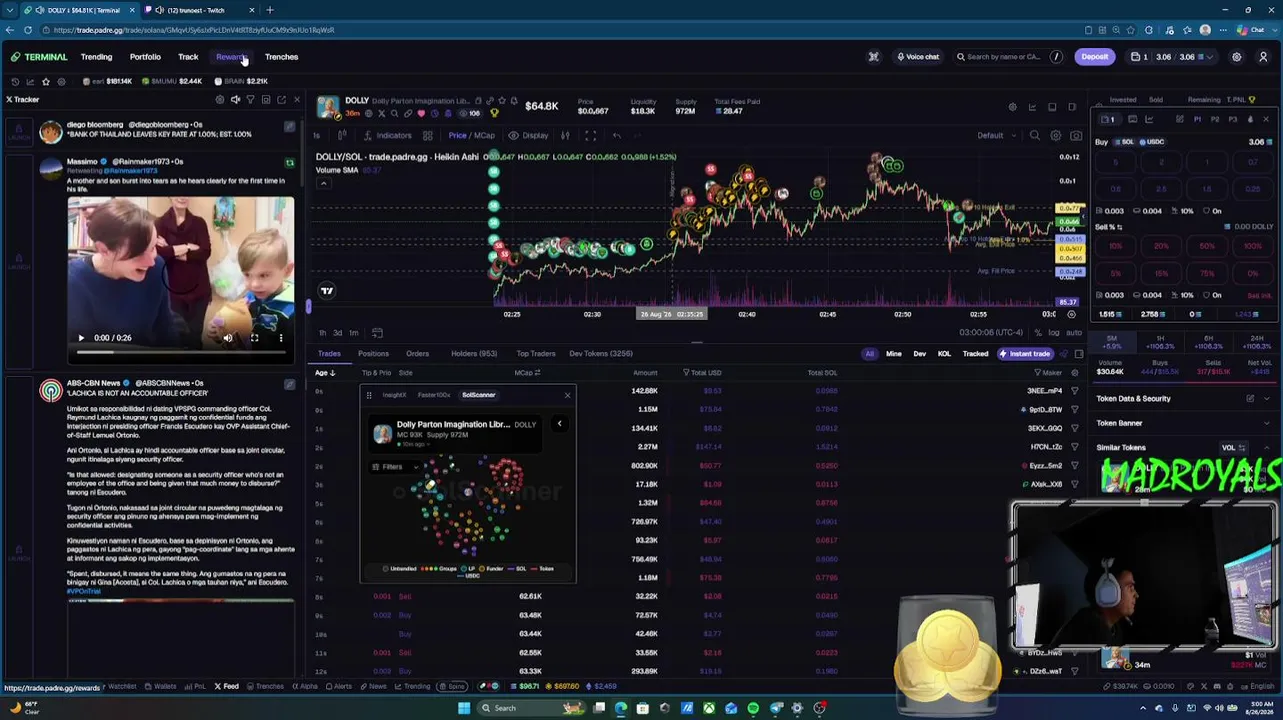1283x720 pixels.
Task: Open Windows Start menu
Action: 464,708
